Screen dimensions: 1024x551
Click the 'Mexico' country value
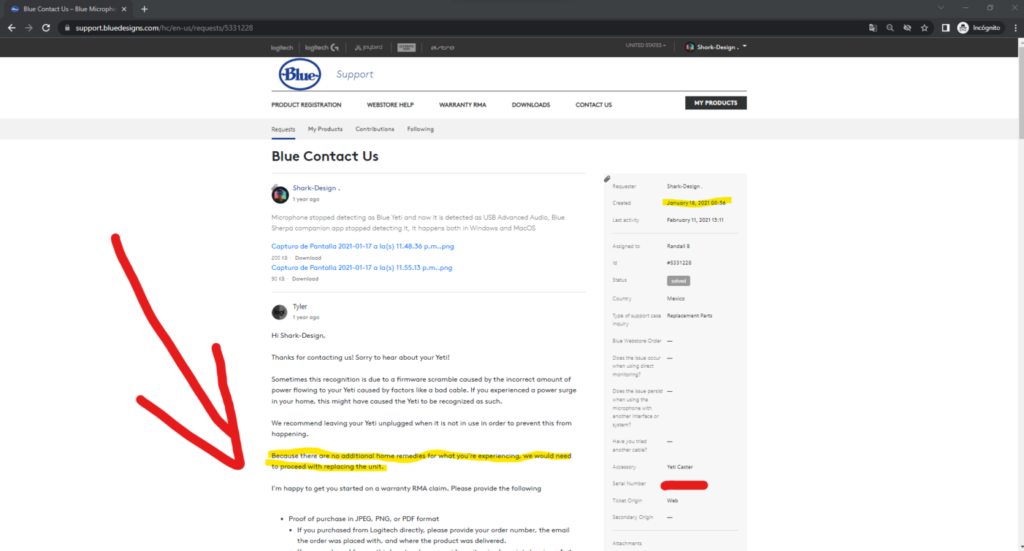pyautogui.click(x=675, y=298)
